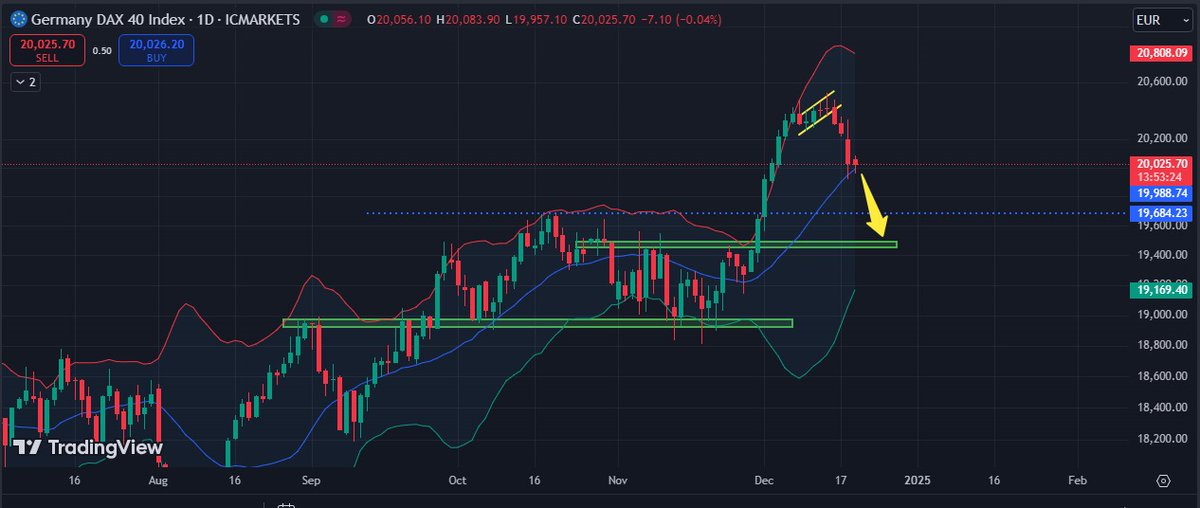This screenshot has width=1200, height=508.
Task: Click the open value O20,056.10
Action: coord(400,20)
